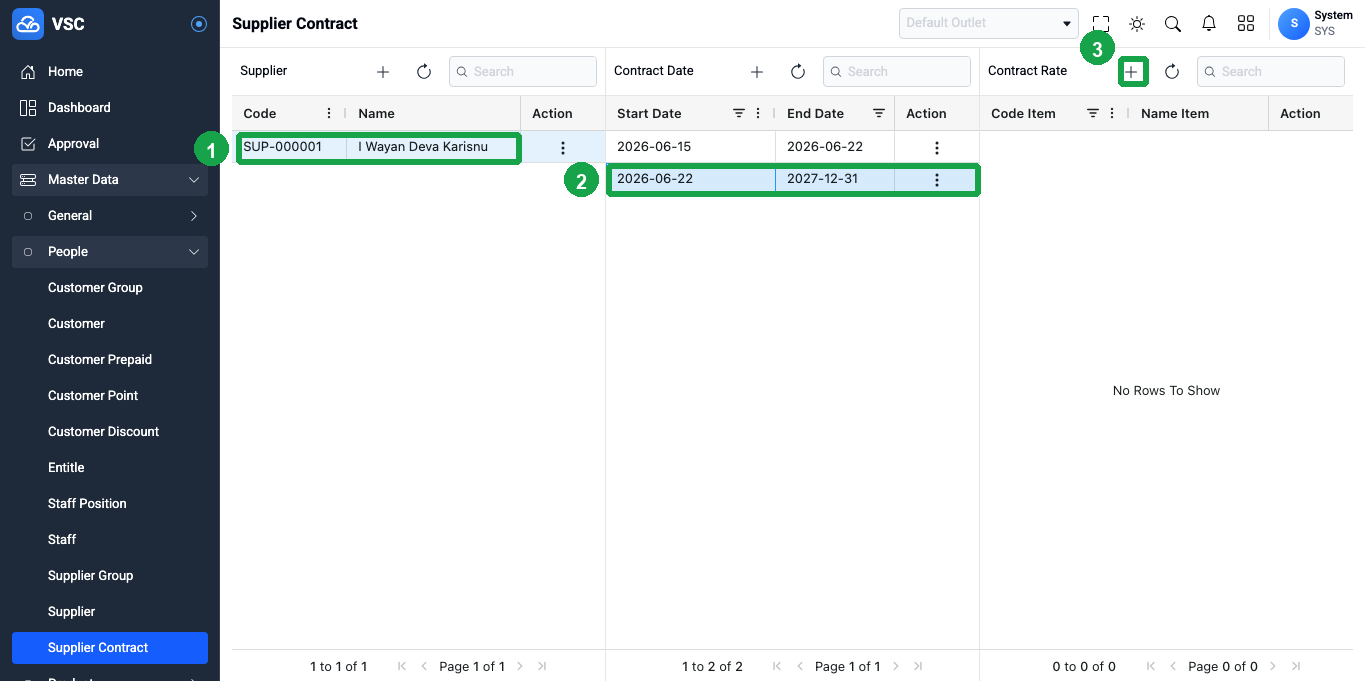The height and width of the screenshot is (681, 1365).
Task: Add a new Supplier with plus icon
Action: pos(383,72)
